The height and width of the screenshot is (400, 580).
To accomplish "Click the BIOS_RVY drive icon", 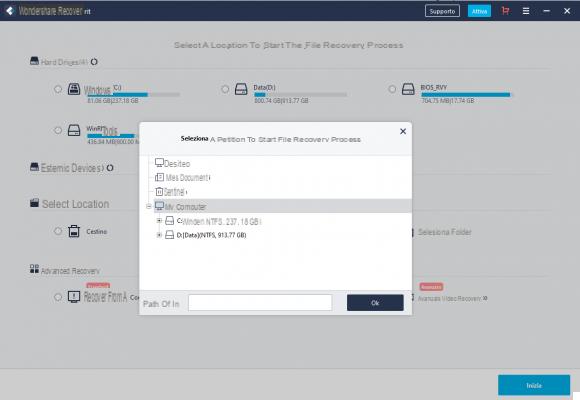I will tap(408, 89).
